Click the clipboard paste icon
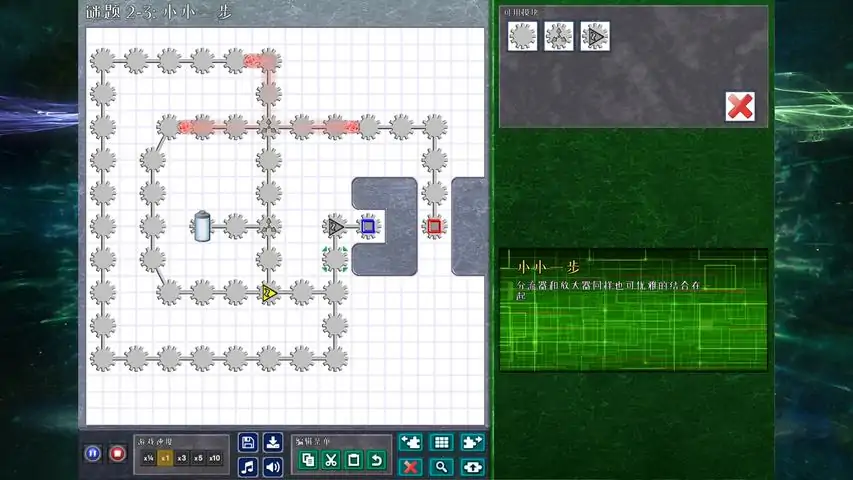853x480 pixels. (x=354, y=460)
